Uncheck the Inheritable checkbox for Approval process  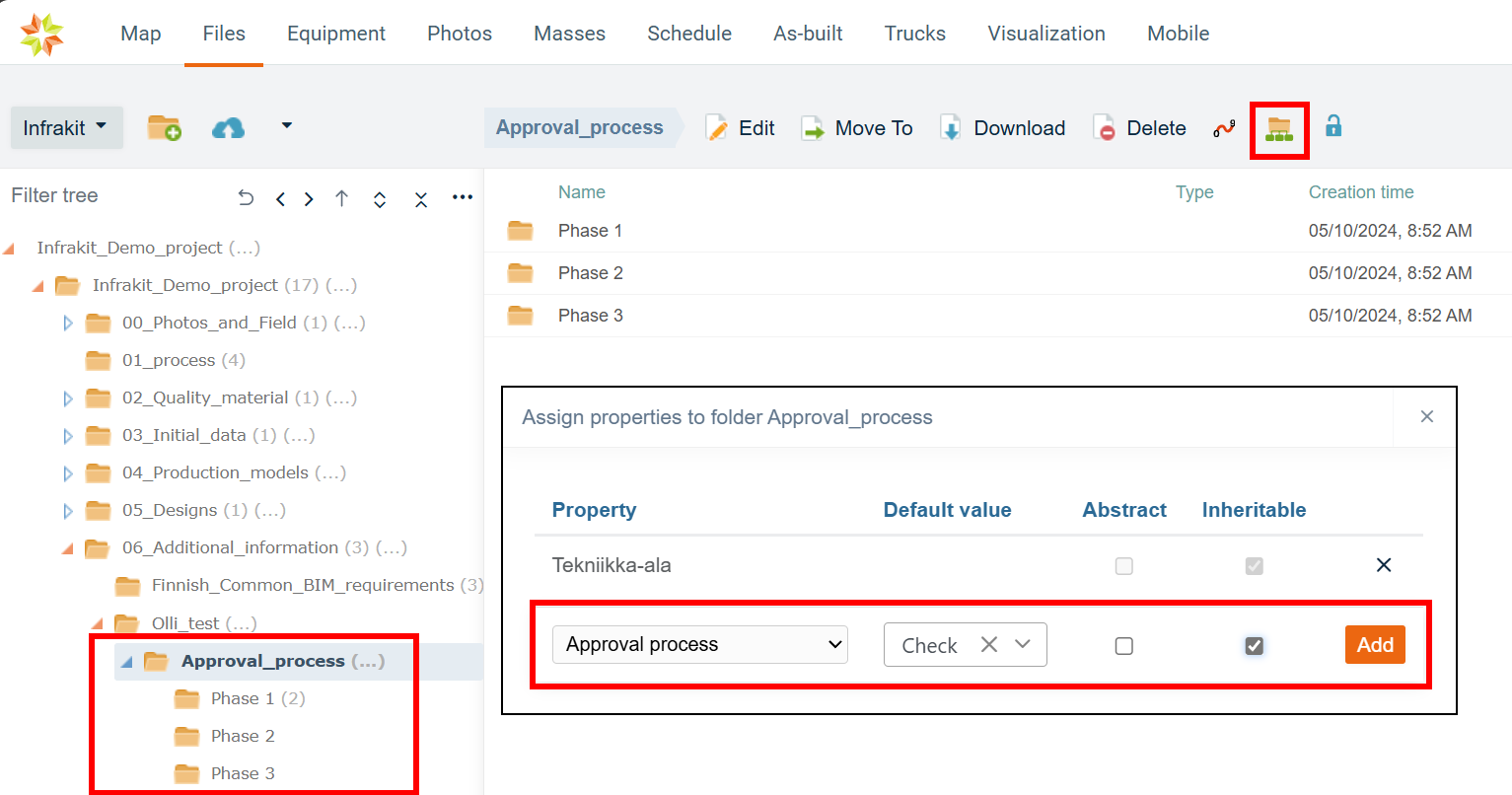click(1254, 646)
